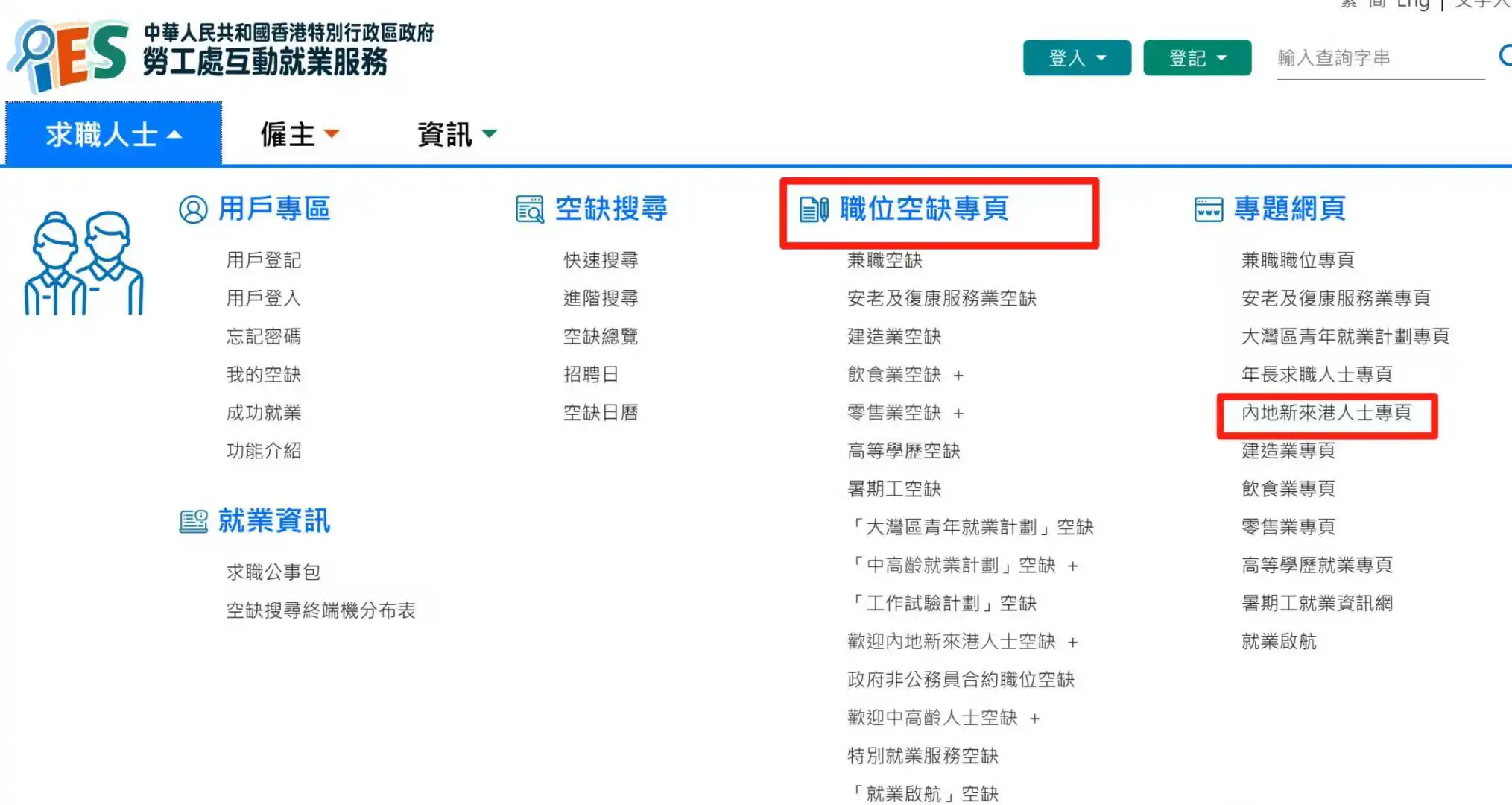
Task: Expand the 零售業空缺 plus sign
Action: click(x=958, y=414)
